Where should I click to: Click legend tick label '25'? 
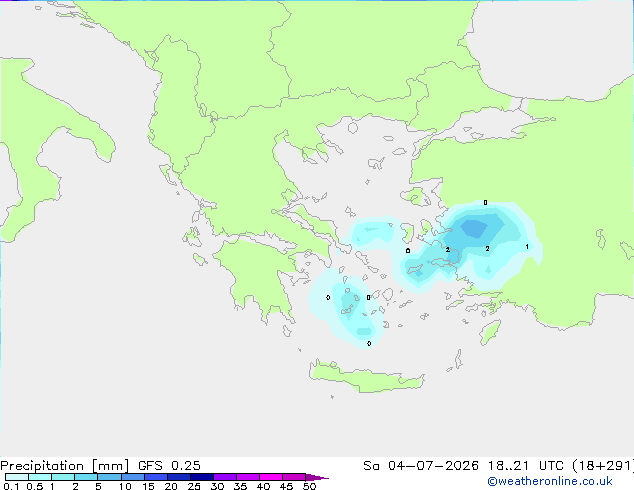tap(194, 486)
